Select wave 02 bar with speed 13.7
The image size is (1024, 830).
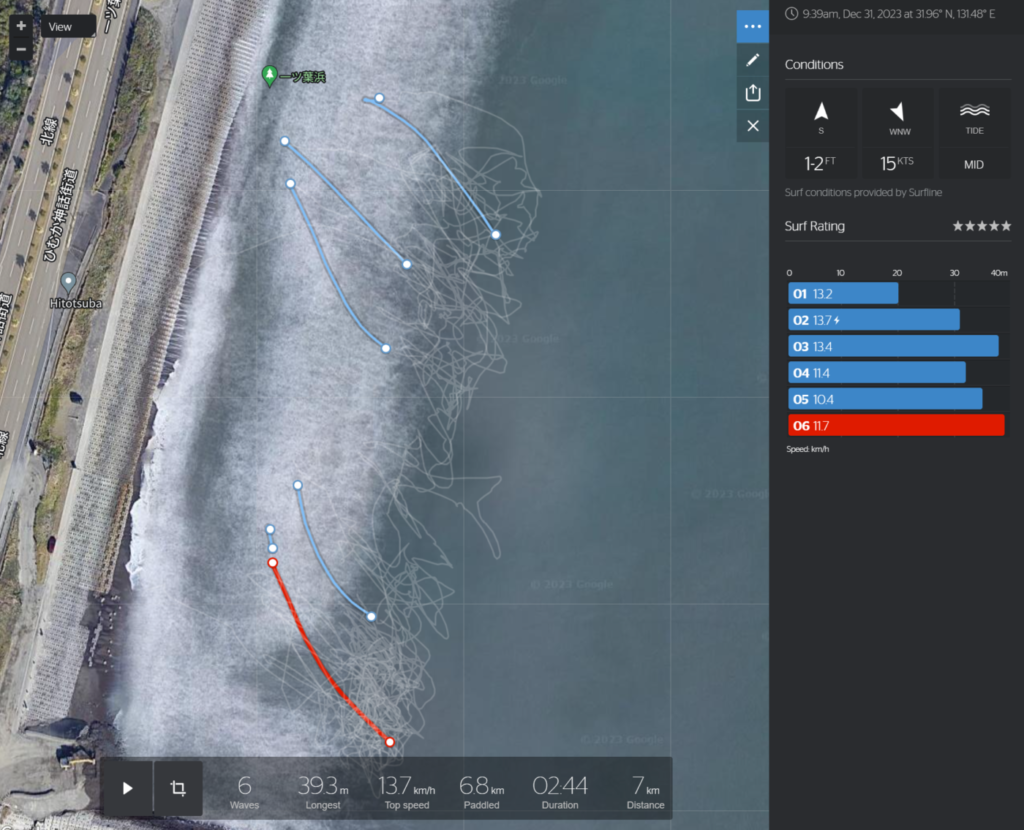click(874, 320)
